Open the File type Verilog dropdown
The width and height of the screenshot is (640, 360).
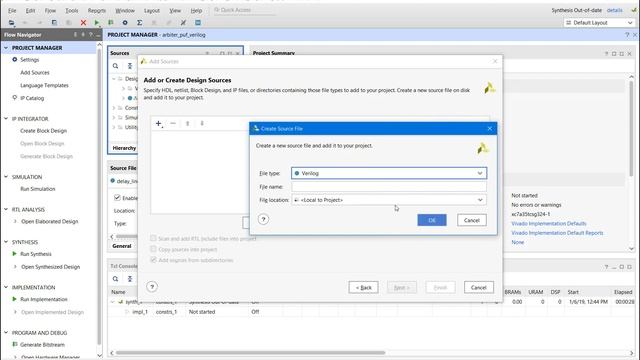tap(389, 173)
